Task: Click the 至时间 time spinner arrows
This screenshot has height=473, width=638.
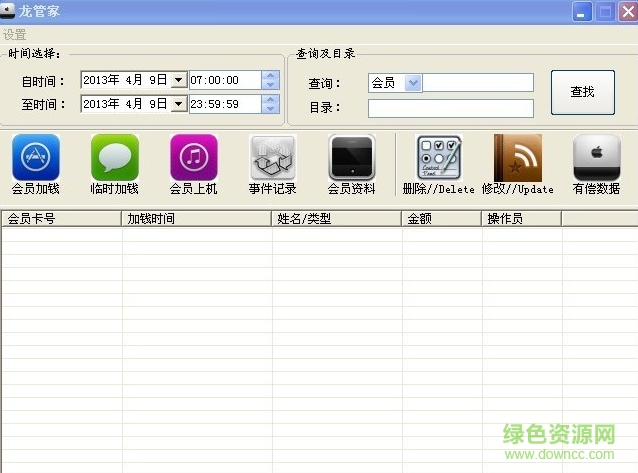Action: 270,104
